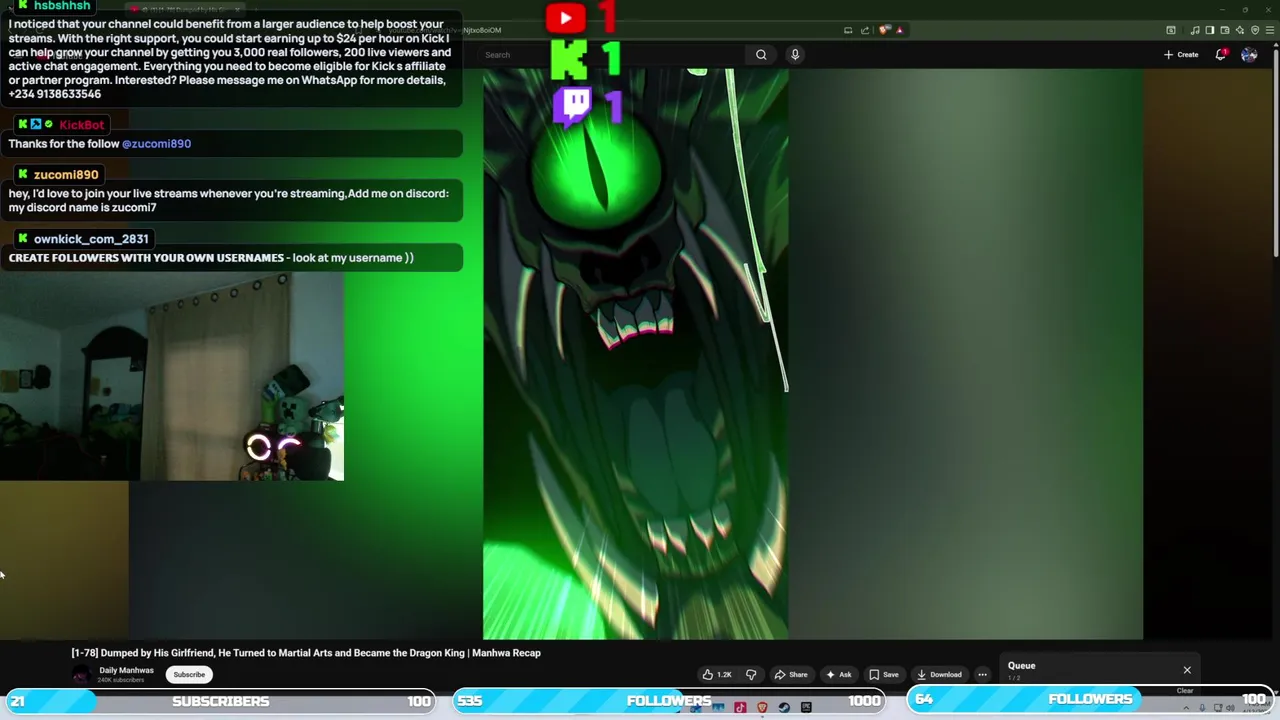
Task: Open the Leo AI sparkle icon
Action: coord(1240,30)
